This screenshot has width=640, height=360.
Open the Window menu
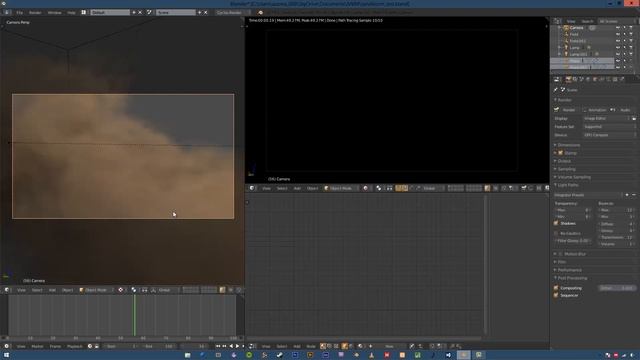click(54, 13)
